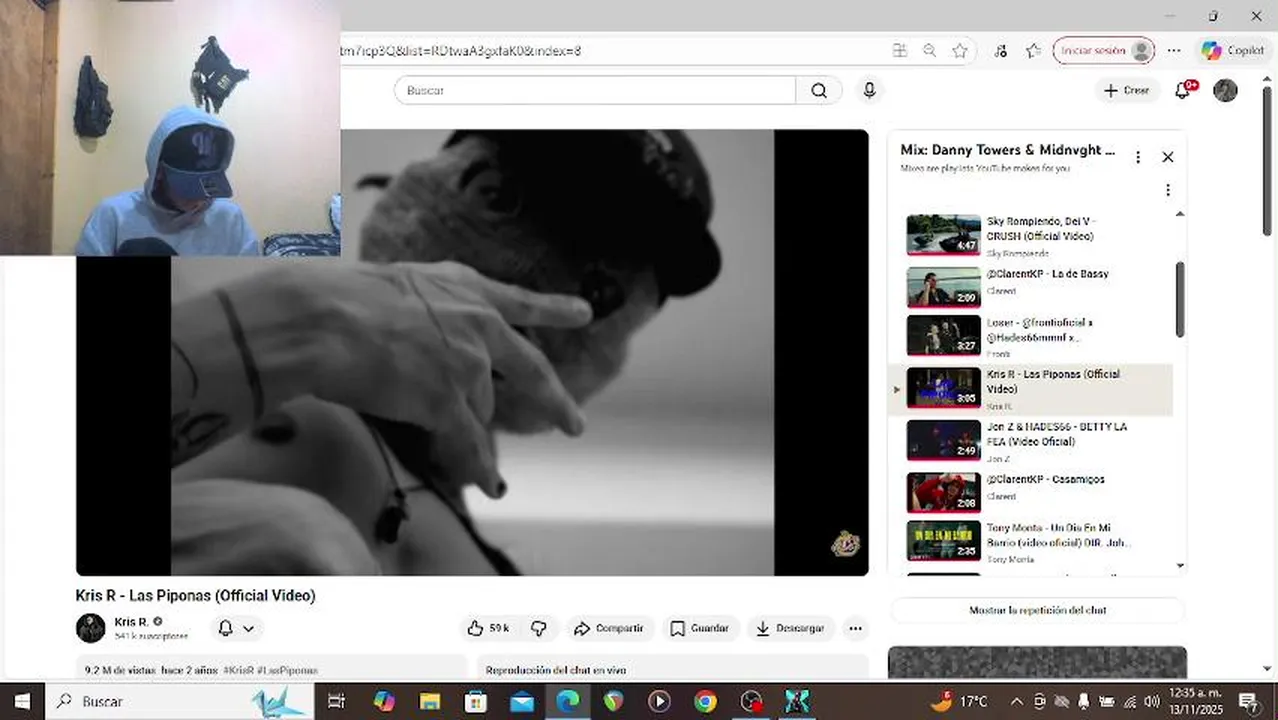Play Jon Z BETTY LA FEA thumbnail

click(944, 440)
